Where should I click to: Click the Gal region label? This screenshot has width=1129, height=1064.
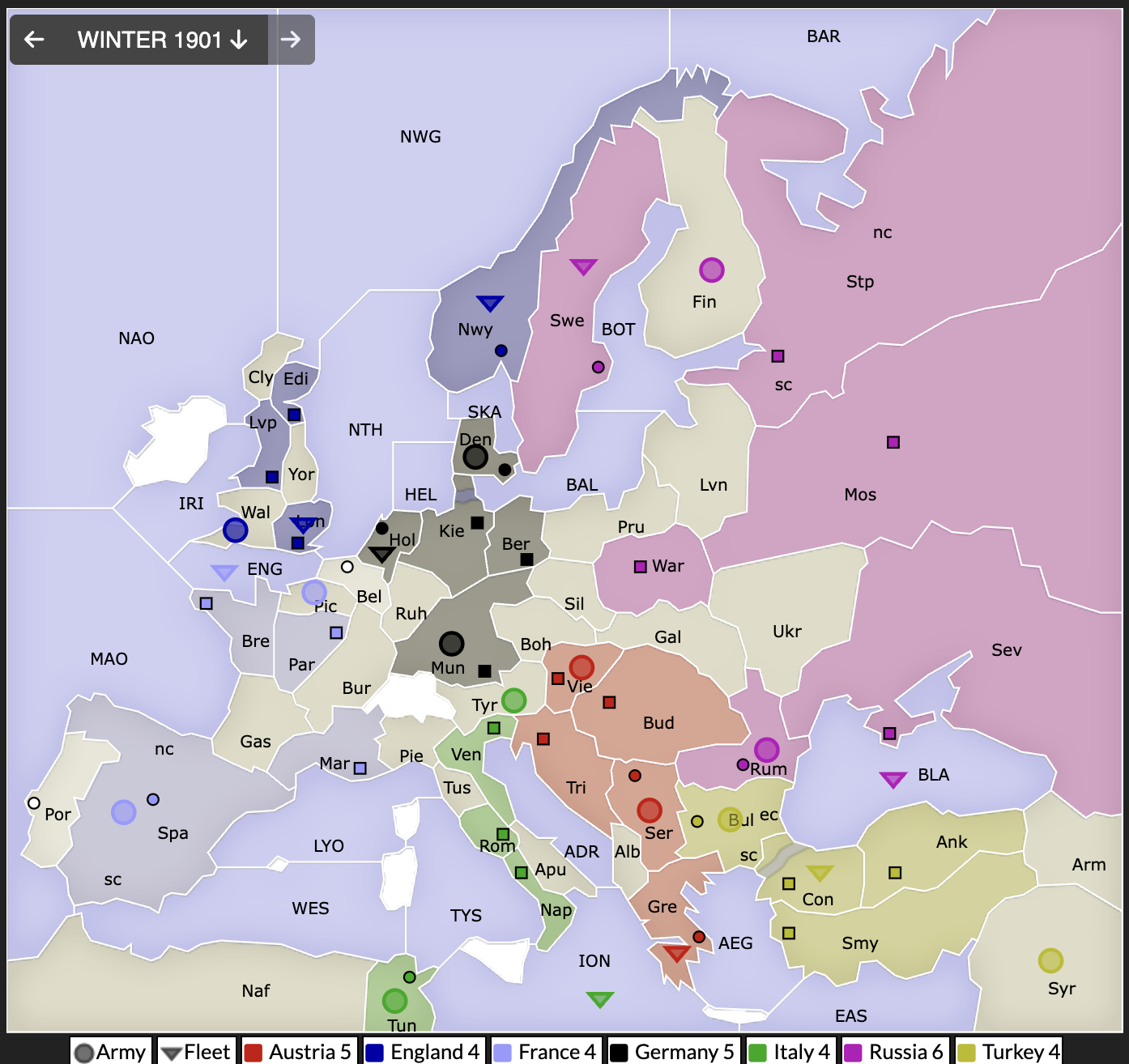click(667, 636)
